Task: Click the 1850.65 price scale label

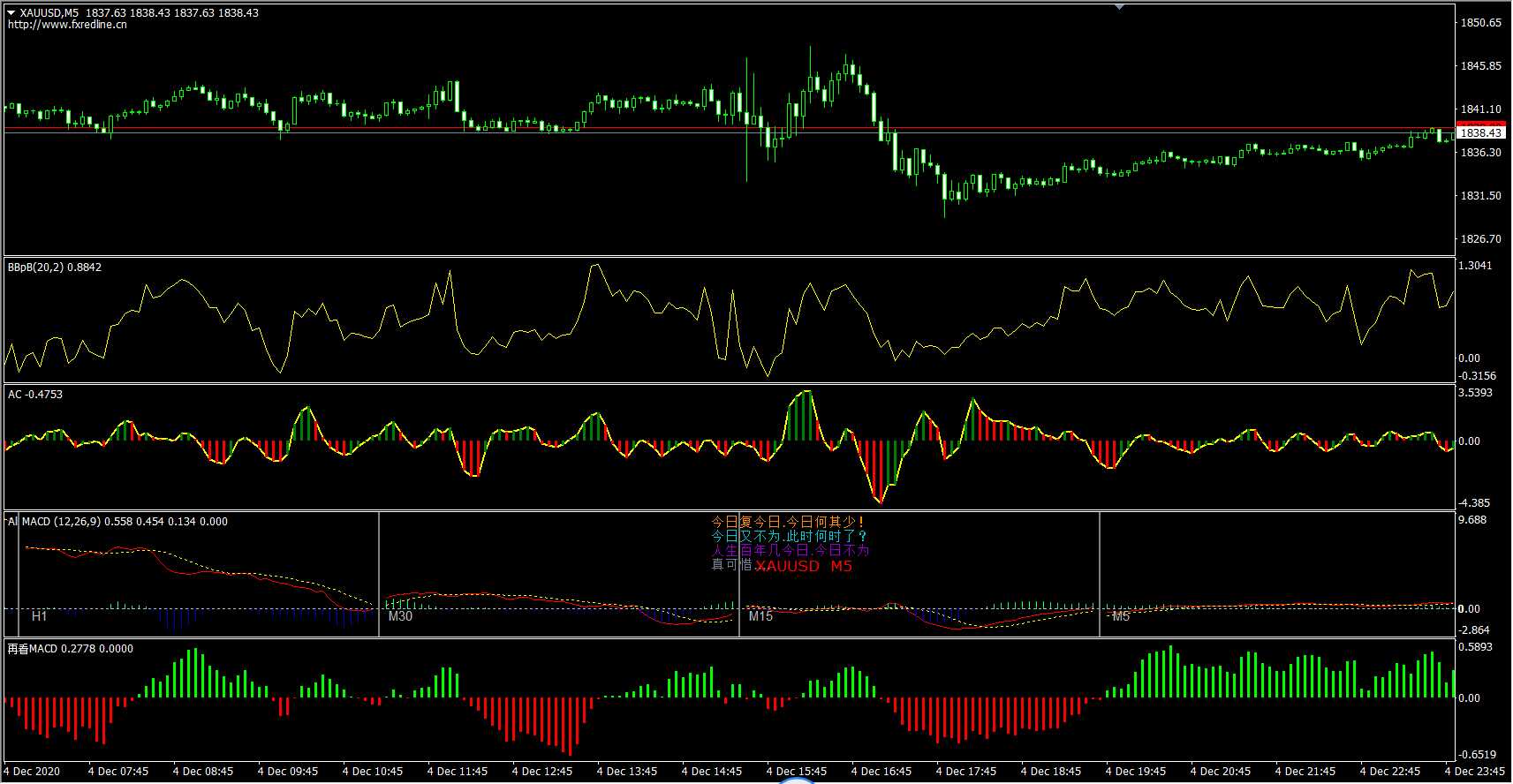Action: (1481, 23)
